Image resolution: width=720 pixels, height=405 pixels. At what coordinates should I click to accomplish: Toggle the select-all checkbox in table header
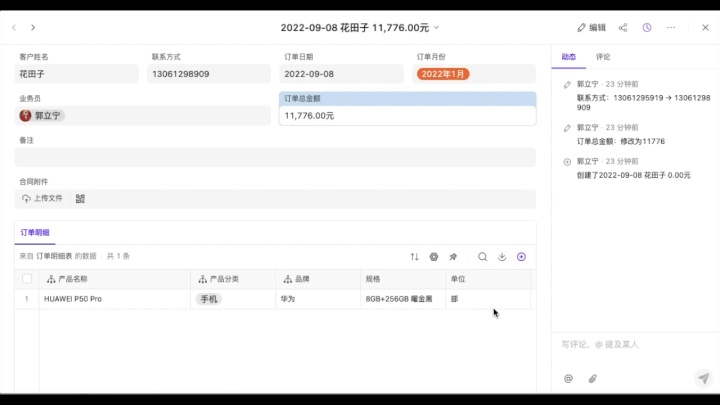[x=27, y=279]
